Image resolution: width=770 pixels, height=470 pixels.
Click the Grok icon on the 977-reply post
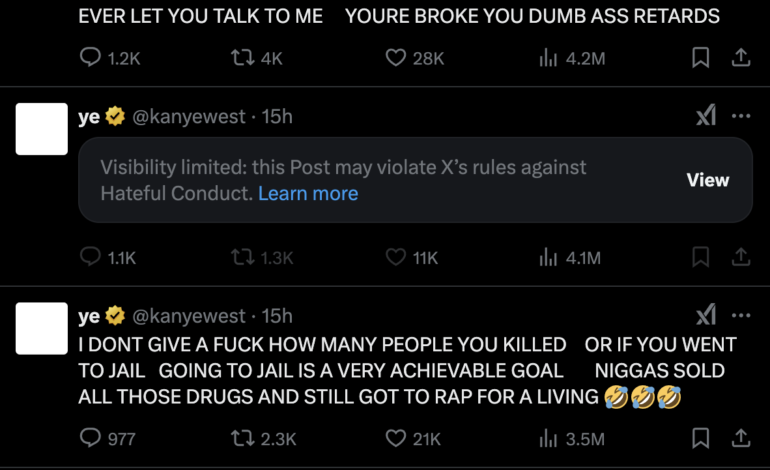(x=706, y=316)
